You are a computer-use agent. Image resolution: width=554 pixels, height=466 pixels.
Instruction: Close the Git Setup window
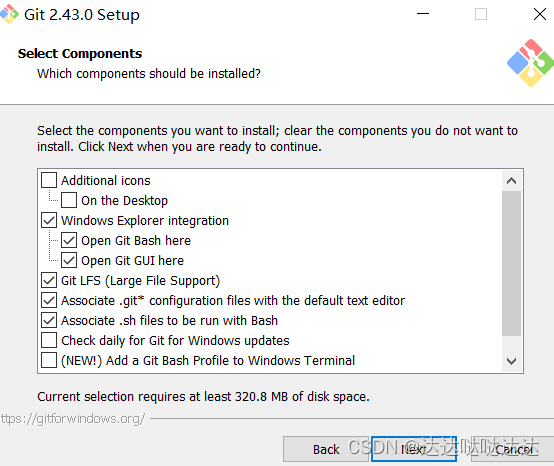point(540,14)
